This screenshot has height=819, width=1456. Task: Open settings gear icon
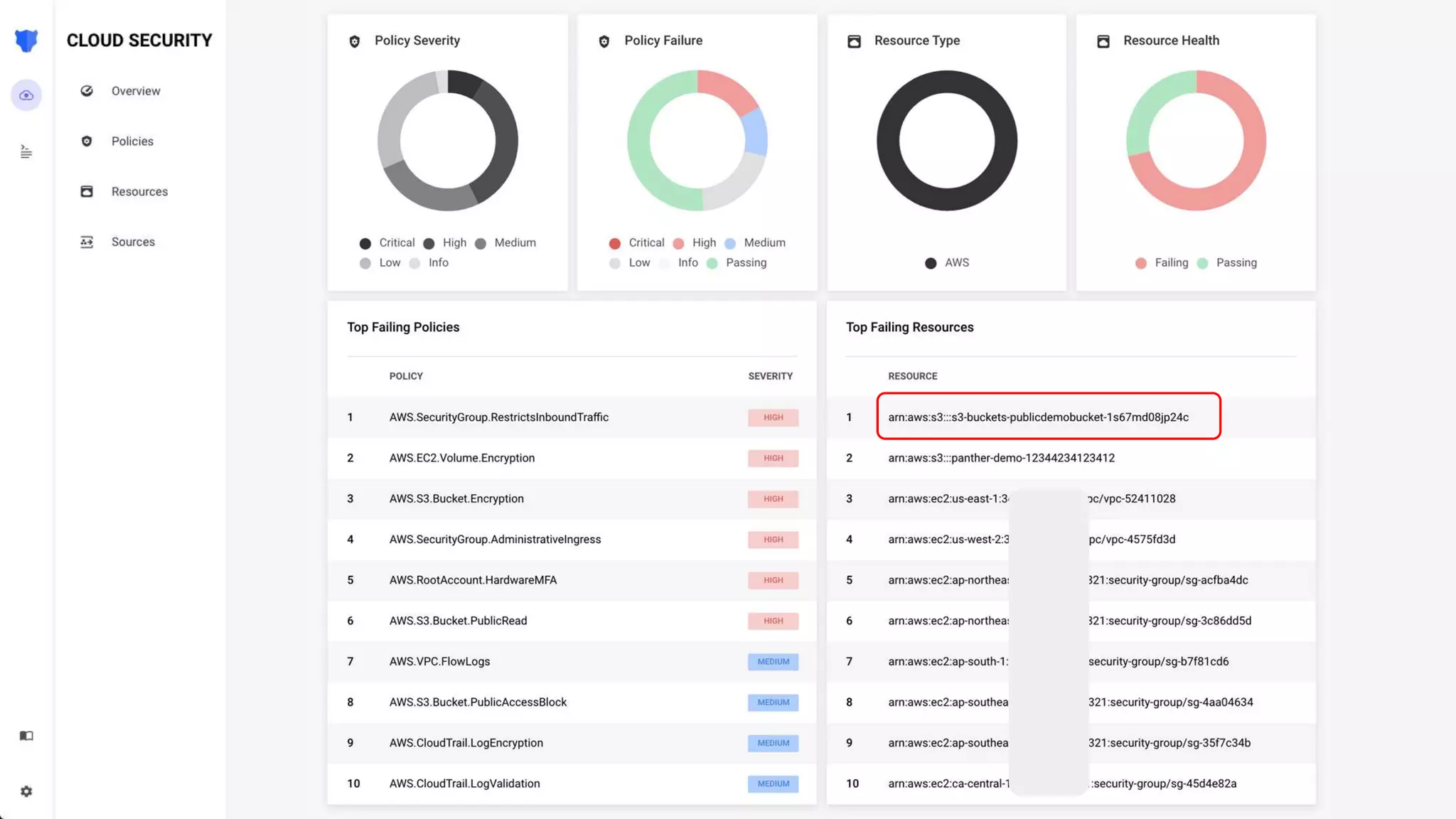coord(26,791)
